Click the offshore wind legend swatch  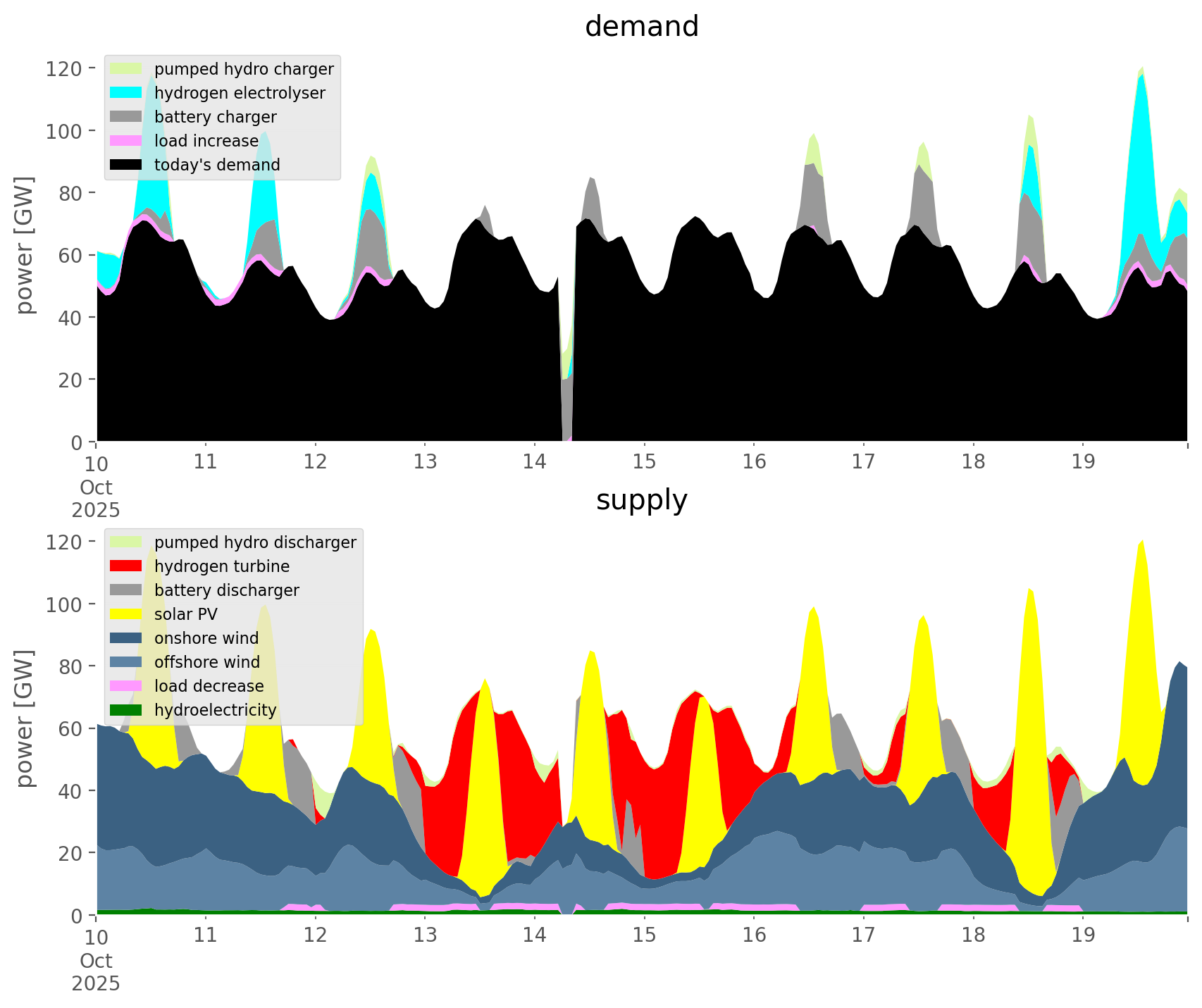point(125,662)
